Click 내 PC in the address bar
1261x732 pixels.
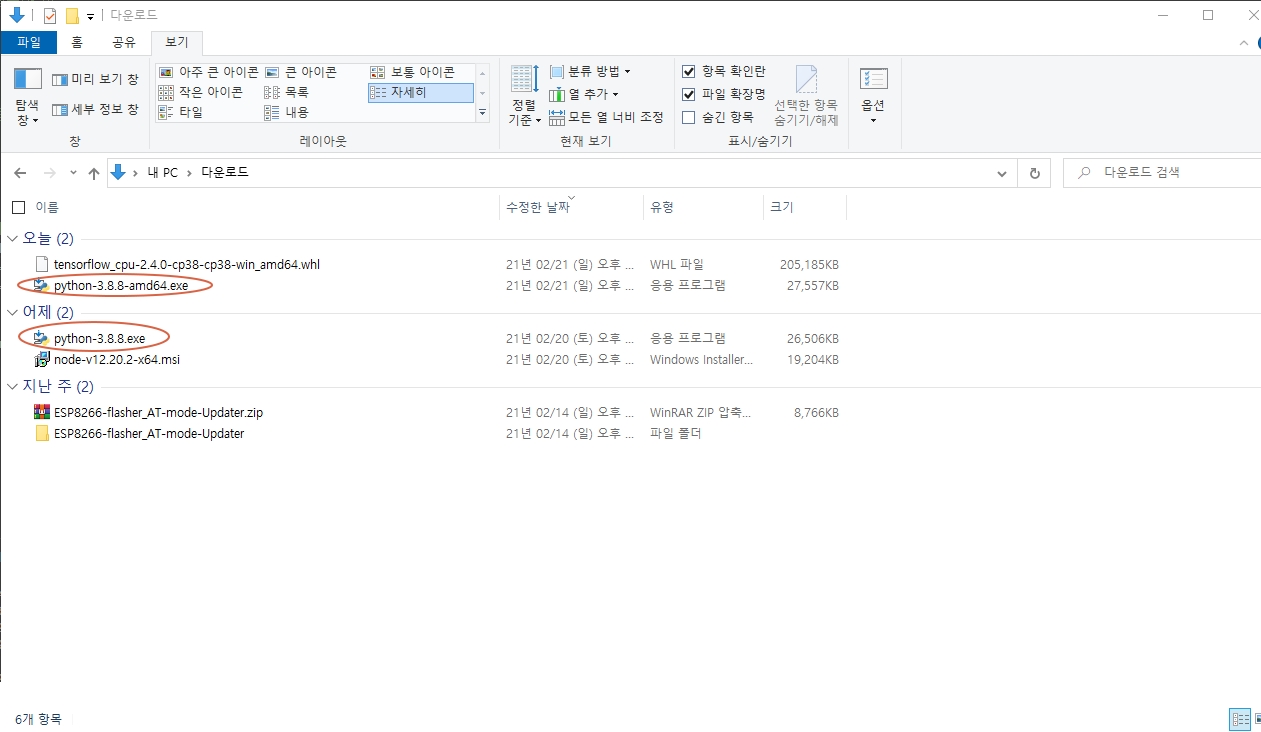[162, 173]
